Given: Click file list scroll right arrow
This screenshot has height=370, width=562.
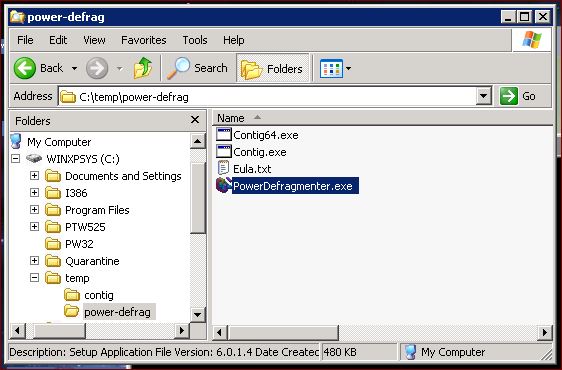Looking at the screenshot, I should pos(545,333).
